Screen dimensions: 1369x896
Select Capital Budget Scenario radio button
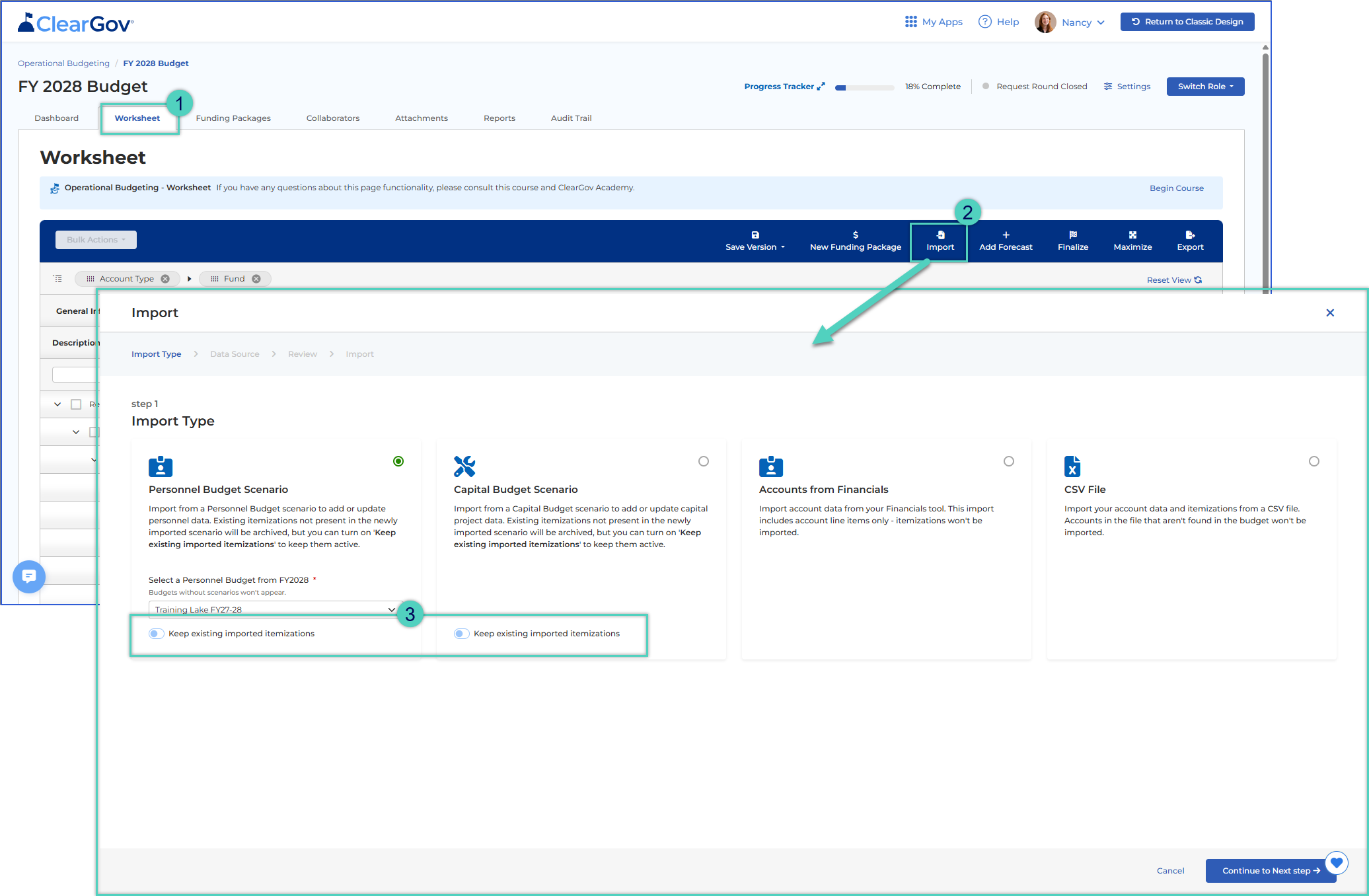pos(704,461)
